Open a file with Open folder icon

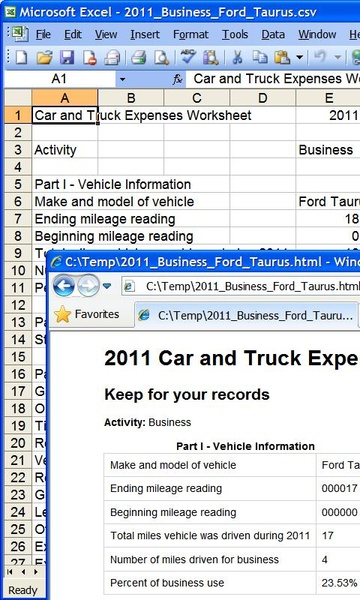click(x=44, y=57)
